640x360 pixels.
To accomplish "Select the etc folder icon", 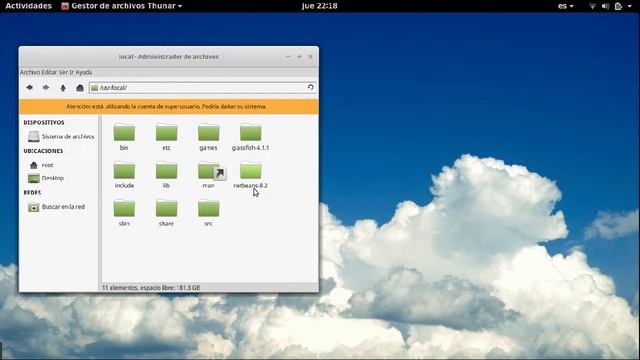I will coord(167,132).
